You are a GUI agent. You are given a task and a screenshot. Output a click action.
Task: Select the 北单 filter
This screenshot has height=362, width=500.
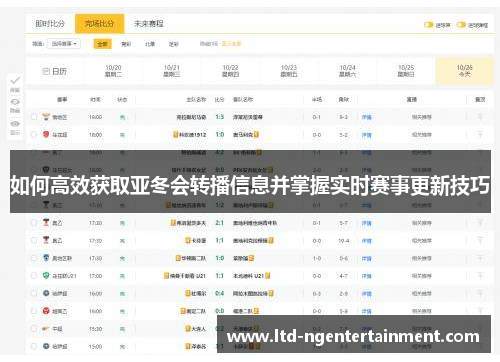click(150, 44)
